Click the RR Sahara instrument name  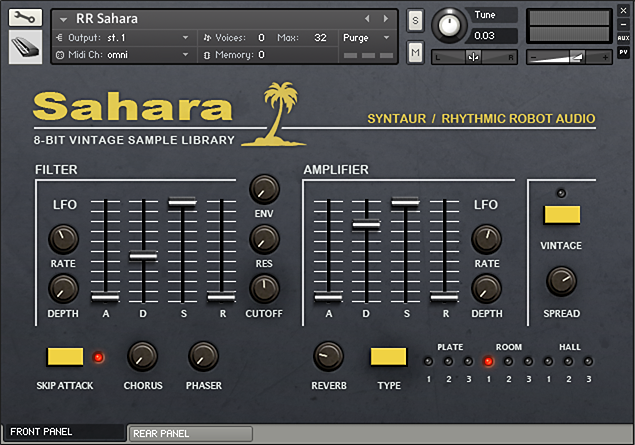(107, 19)
